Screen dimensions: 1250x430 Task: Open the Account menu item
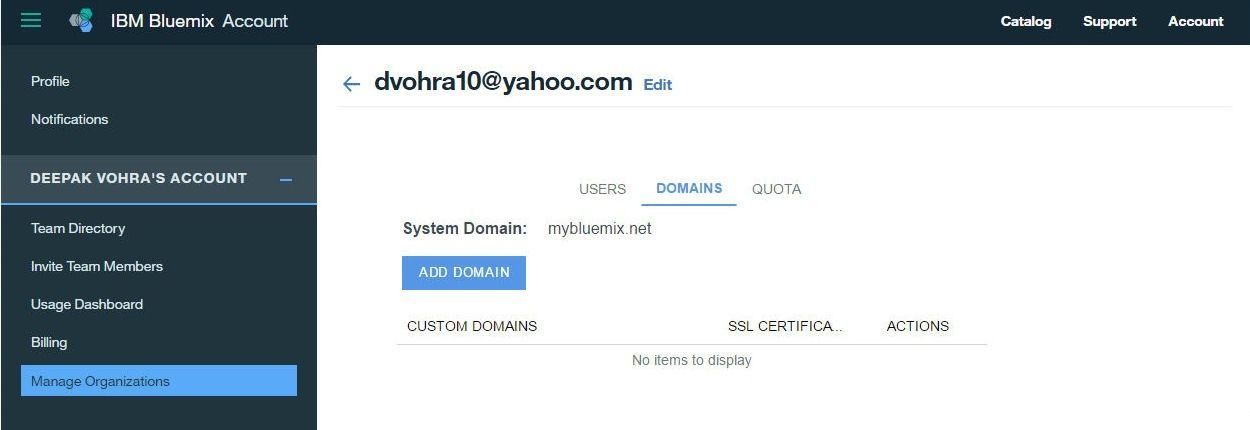pos(1196,21)
